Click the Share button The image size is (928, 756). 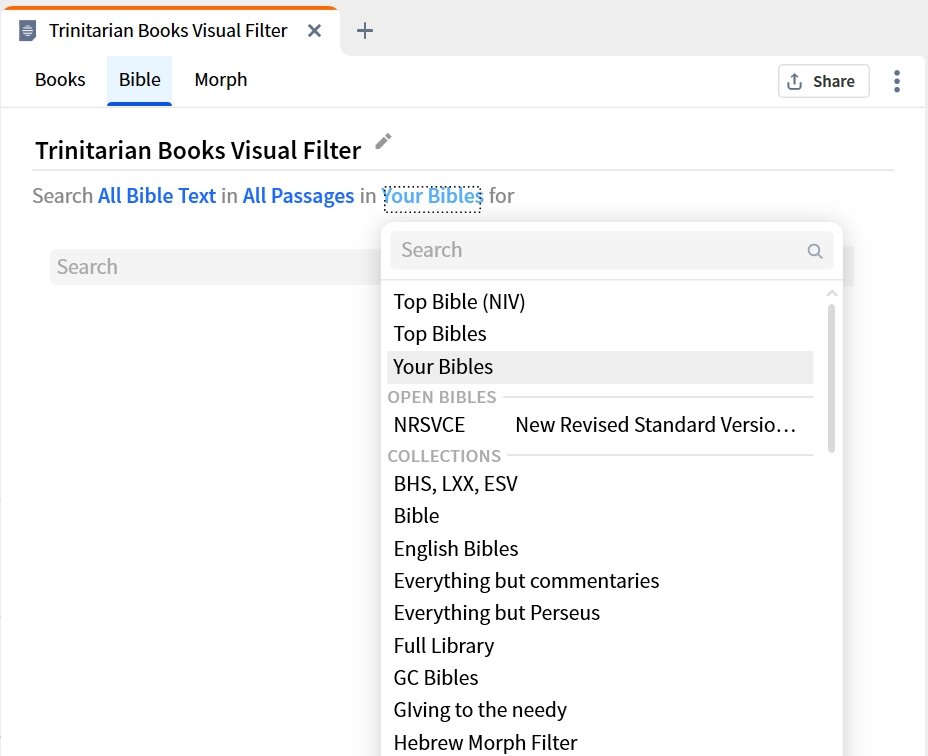coord(823,81)
